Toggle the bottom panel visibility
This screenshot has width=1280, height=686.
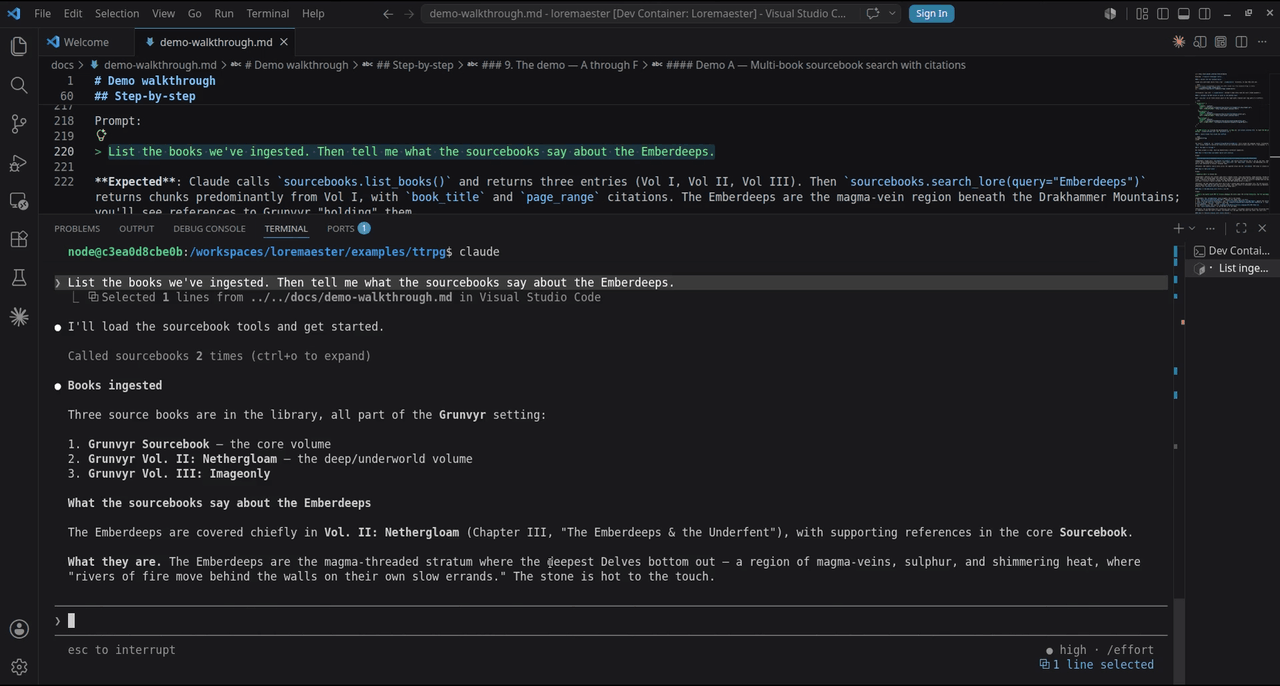(x=1184, y=13)
